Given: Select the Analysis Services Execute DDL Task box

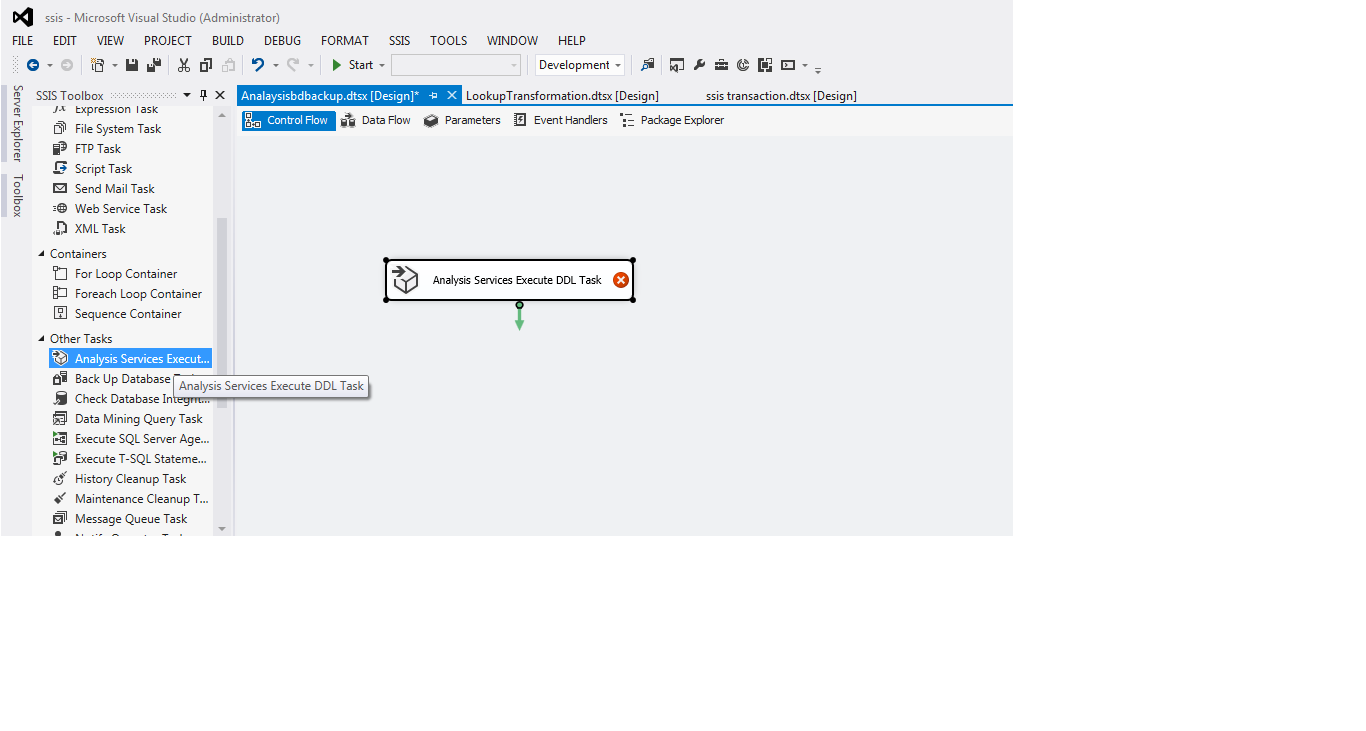Looking at the screenshot, I should tap(510, 280).
